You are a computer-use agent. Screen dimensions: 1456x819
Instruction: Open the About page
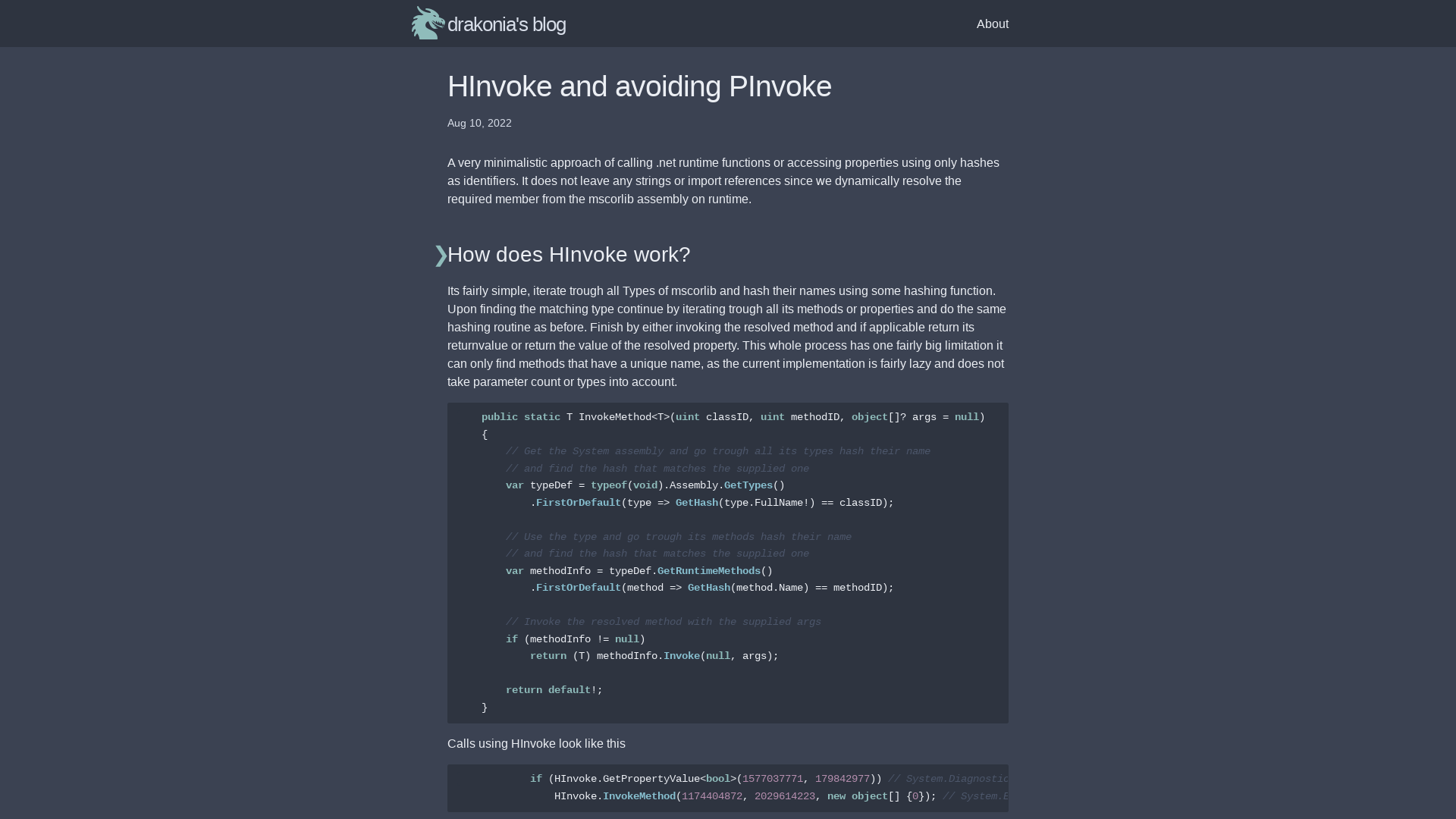click(x=993, y=24)
